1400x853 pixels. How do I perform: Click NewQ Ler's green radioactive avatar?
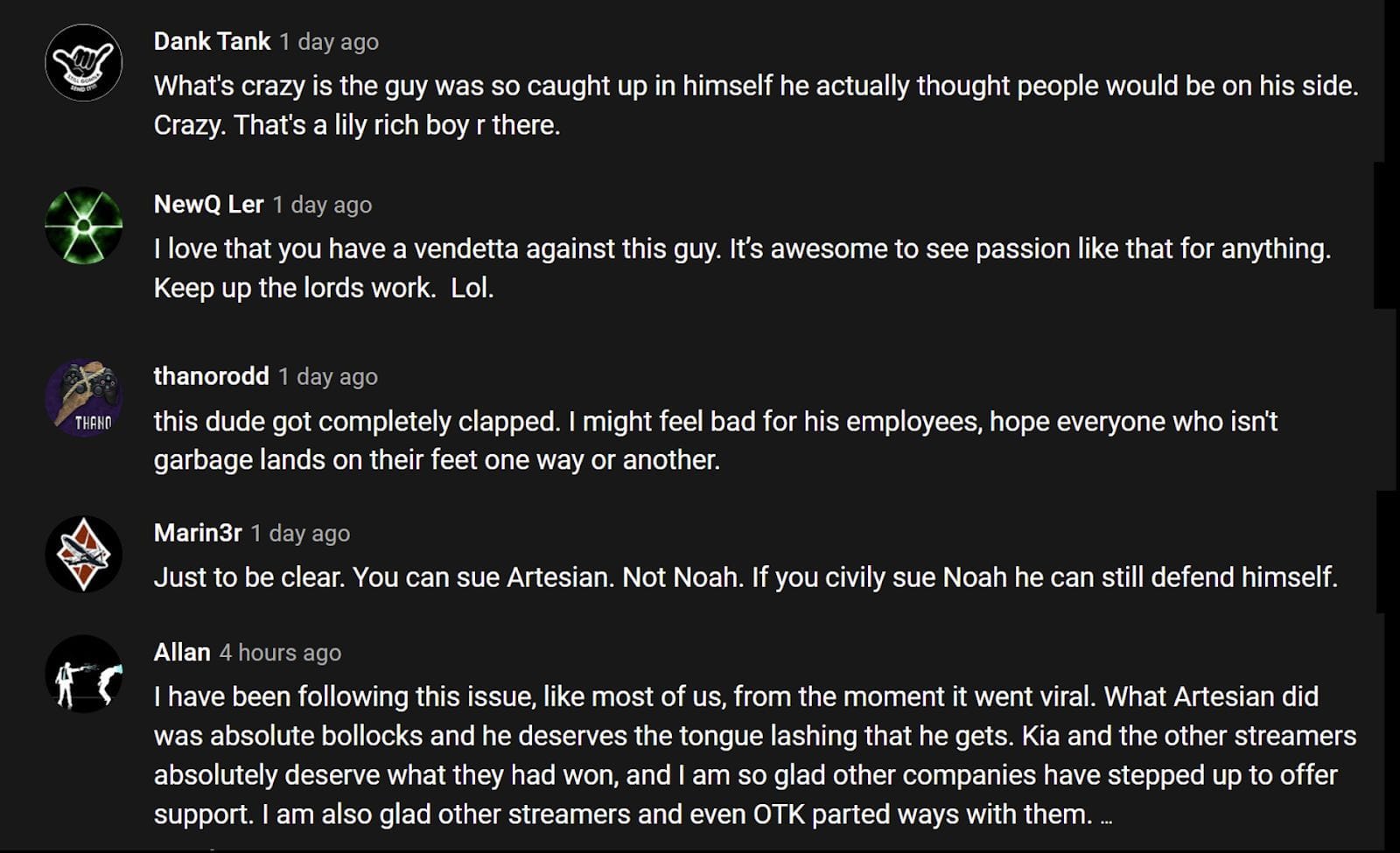click(83, 226)
